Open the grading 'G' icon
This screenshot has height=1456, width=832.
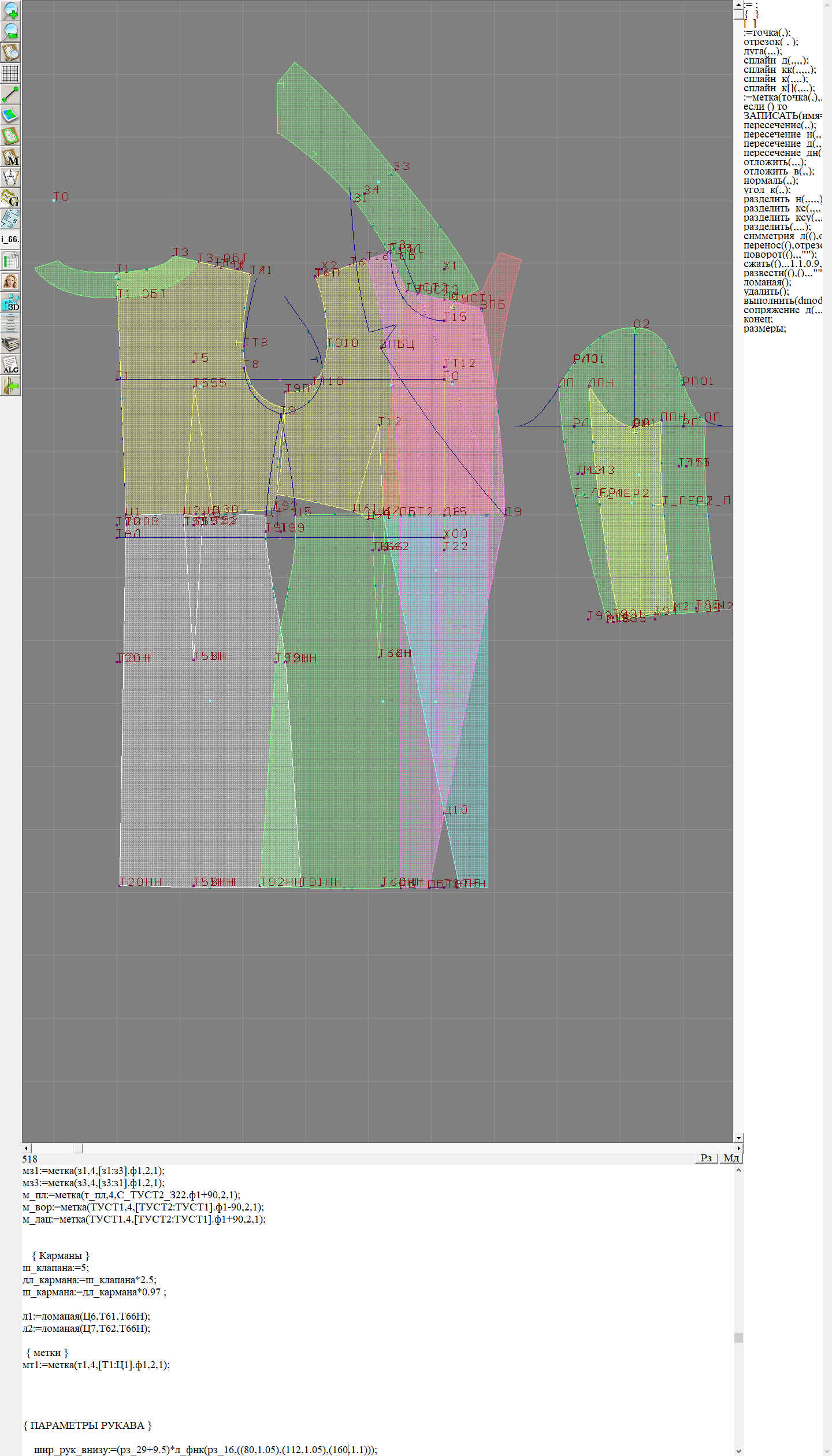tap(10, 198)
